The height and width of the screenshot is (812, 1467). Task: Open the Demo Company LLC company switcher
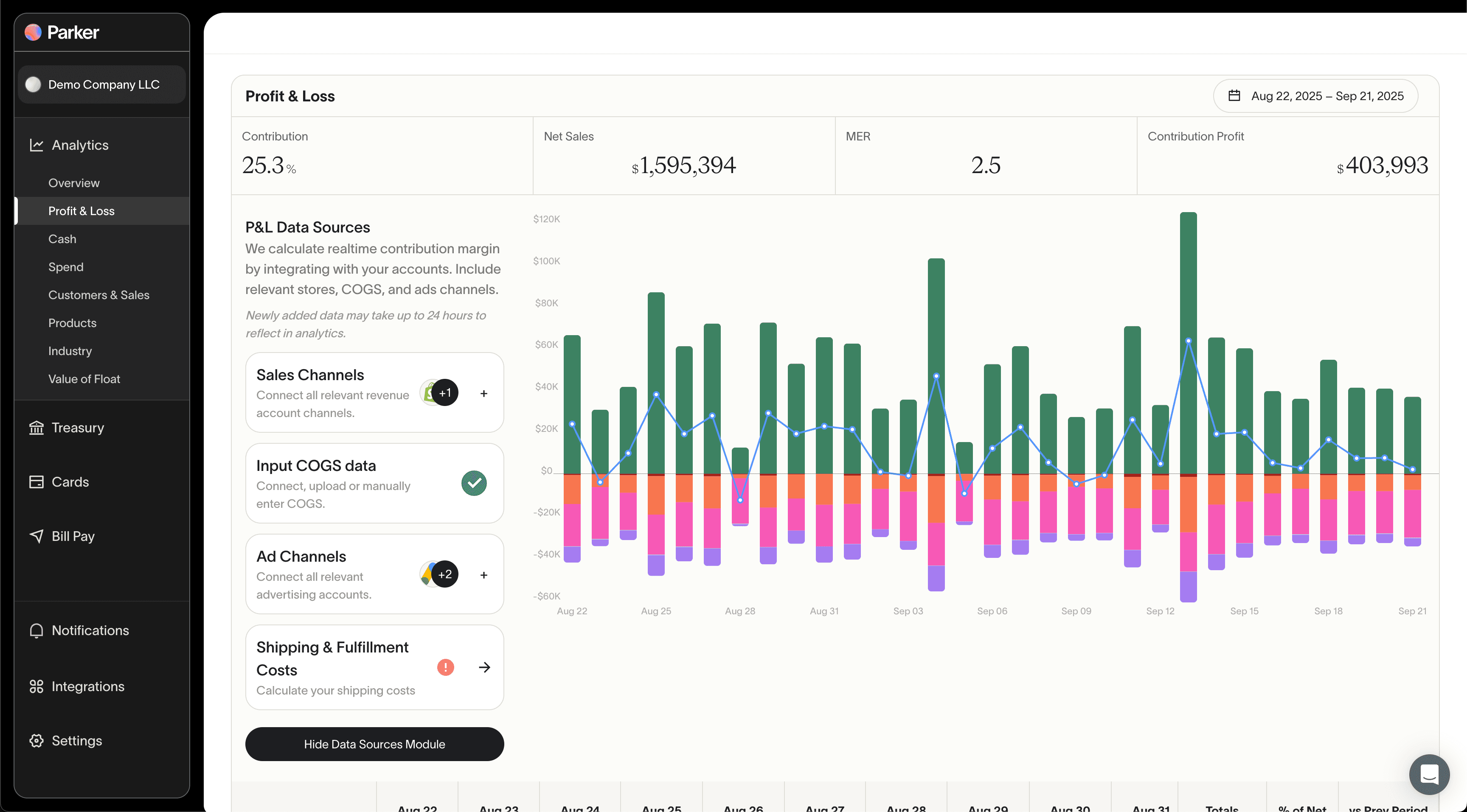point(102,85)
